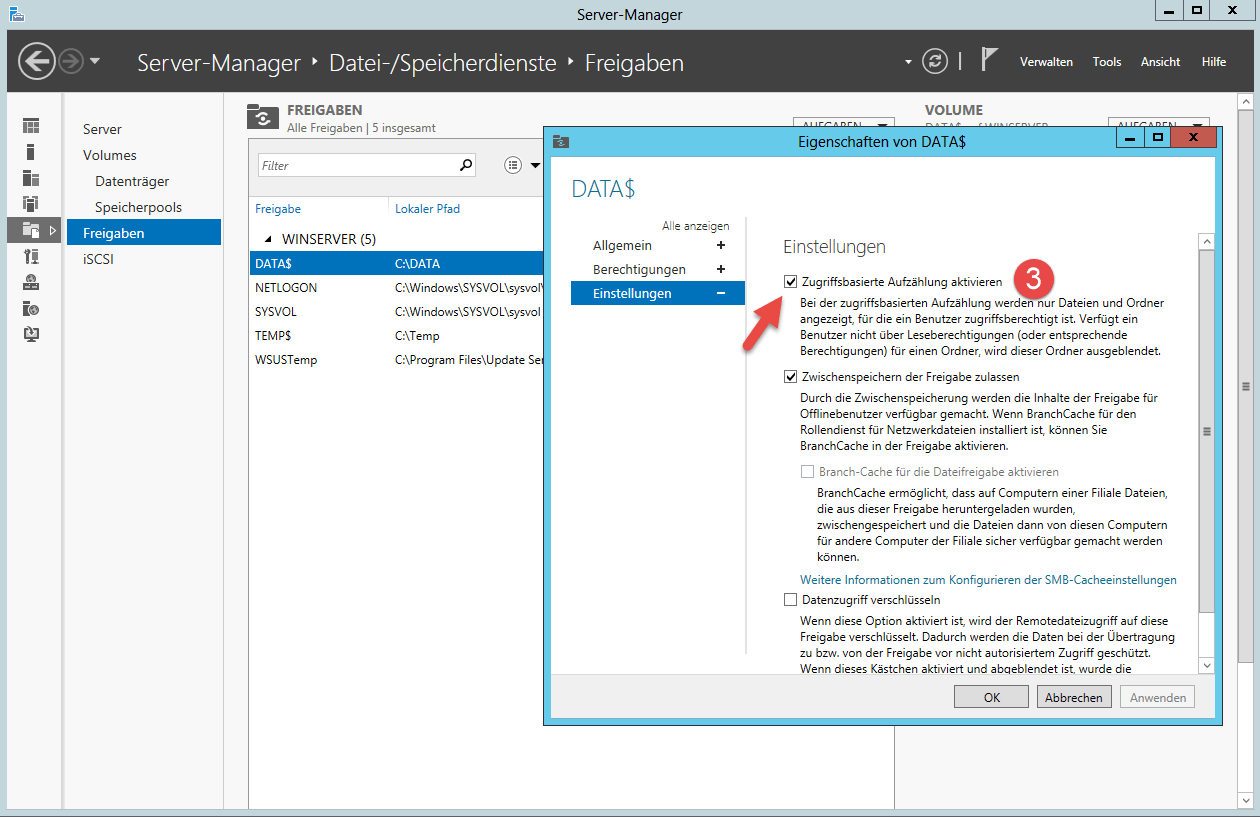
Task: Uncheck Zwischenspeichern der Freigabe zulassen
Action: pyautogui.click(x=791, y=377)
